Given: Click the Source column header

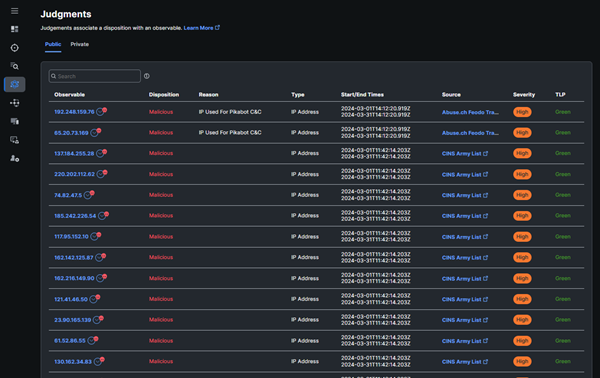Looking at the screenshot, I should pyautogui.click(x=451, y=94).
